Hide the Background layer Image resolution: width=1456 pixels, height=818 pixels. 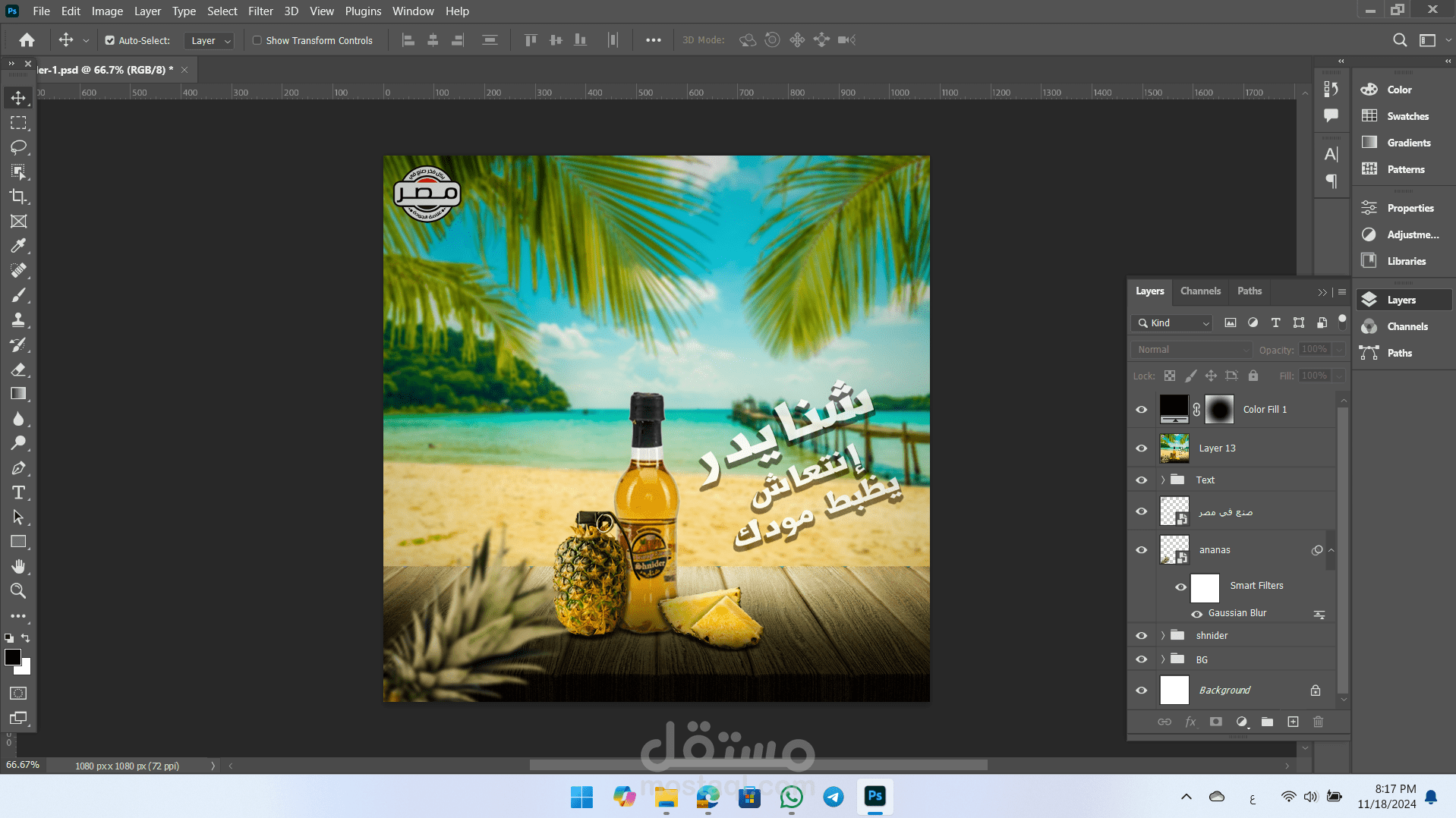(1141, 691)
